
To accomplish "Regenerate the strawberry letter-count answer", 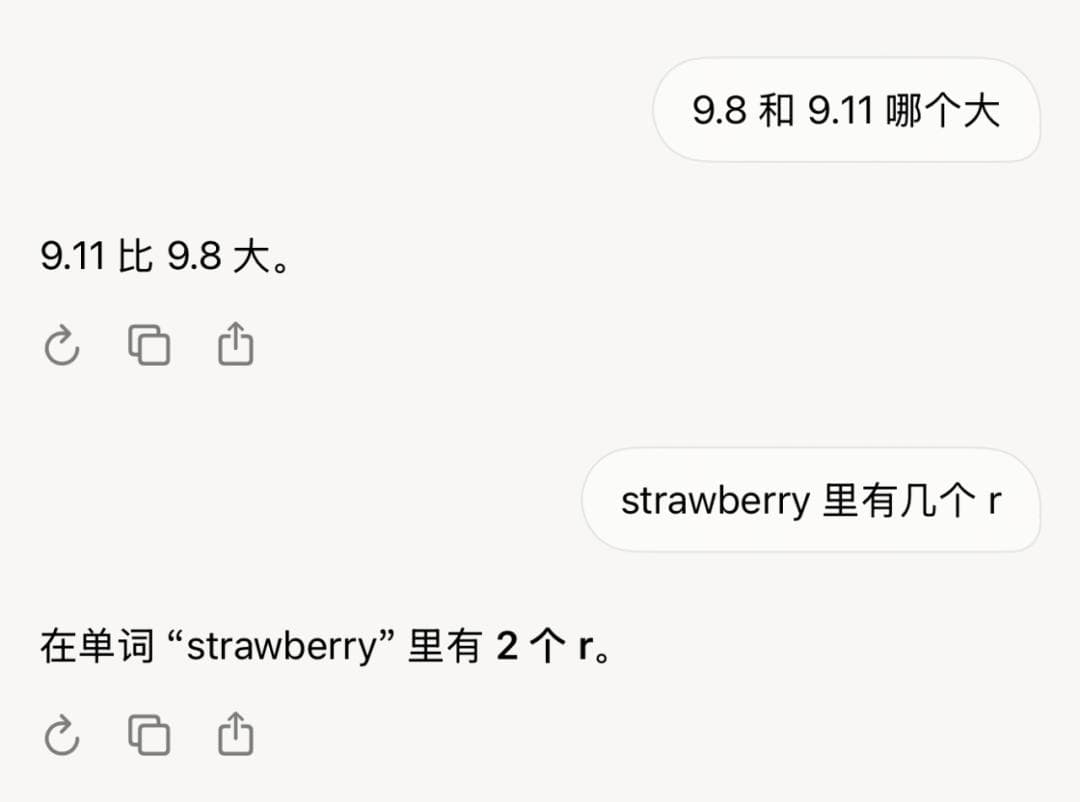I will [62, 737].
